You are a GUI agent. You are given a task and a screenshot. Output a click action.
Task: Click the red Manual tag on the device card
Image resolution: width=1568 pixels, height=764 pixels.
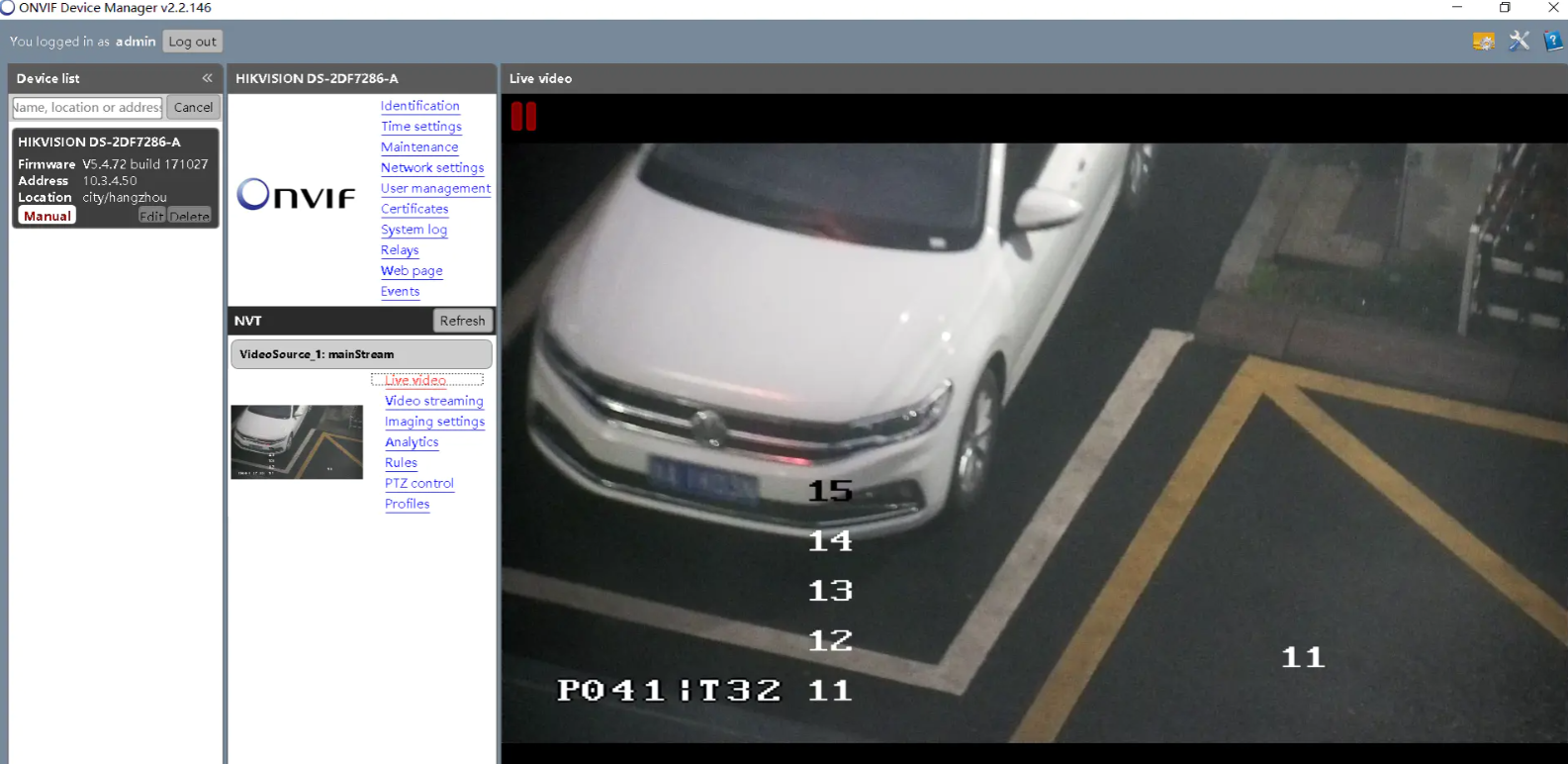[x=47, y=216]
